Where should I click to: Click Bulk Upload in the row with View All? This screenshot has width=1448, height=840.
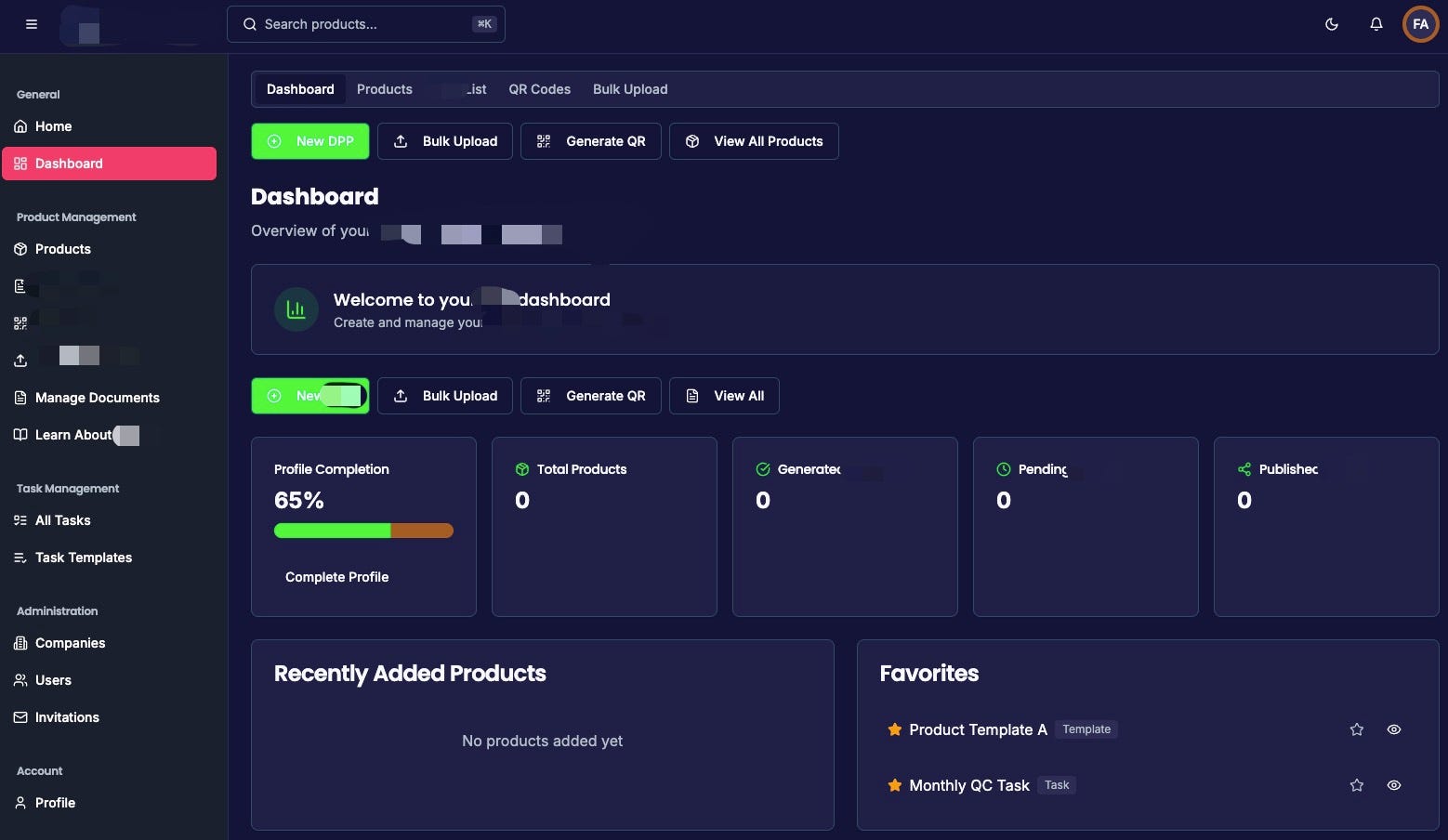pyautogui.click(x=445, y=396)
